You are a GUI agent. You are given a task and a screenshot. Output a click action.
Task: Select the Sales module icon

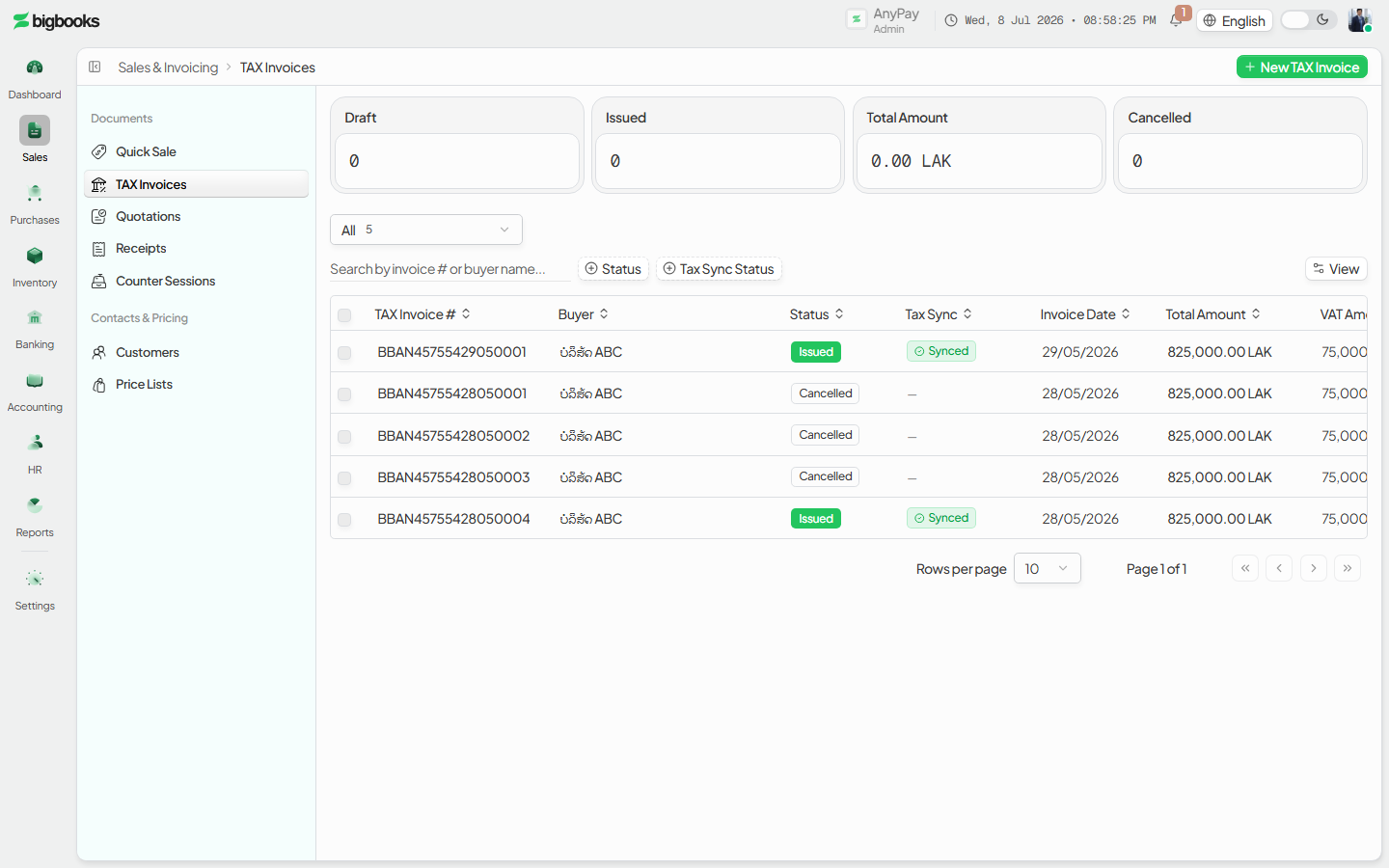(35, 130)
